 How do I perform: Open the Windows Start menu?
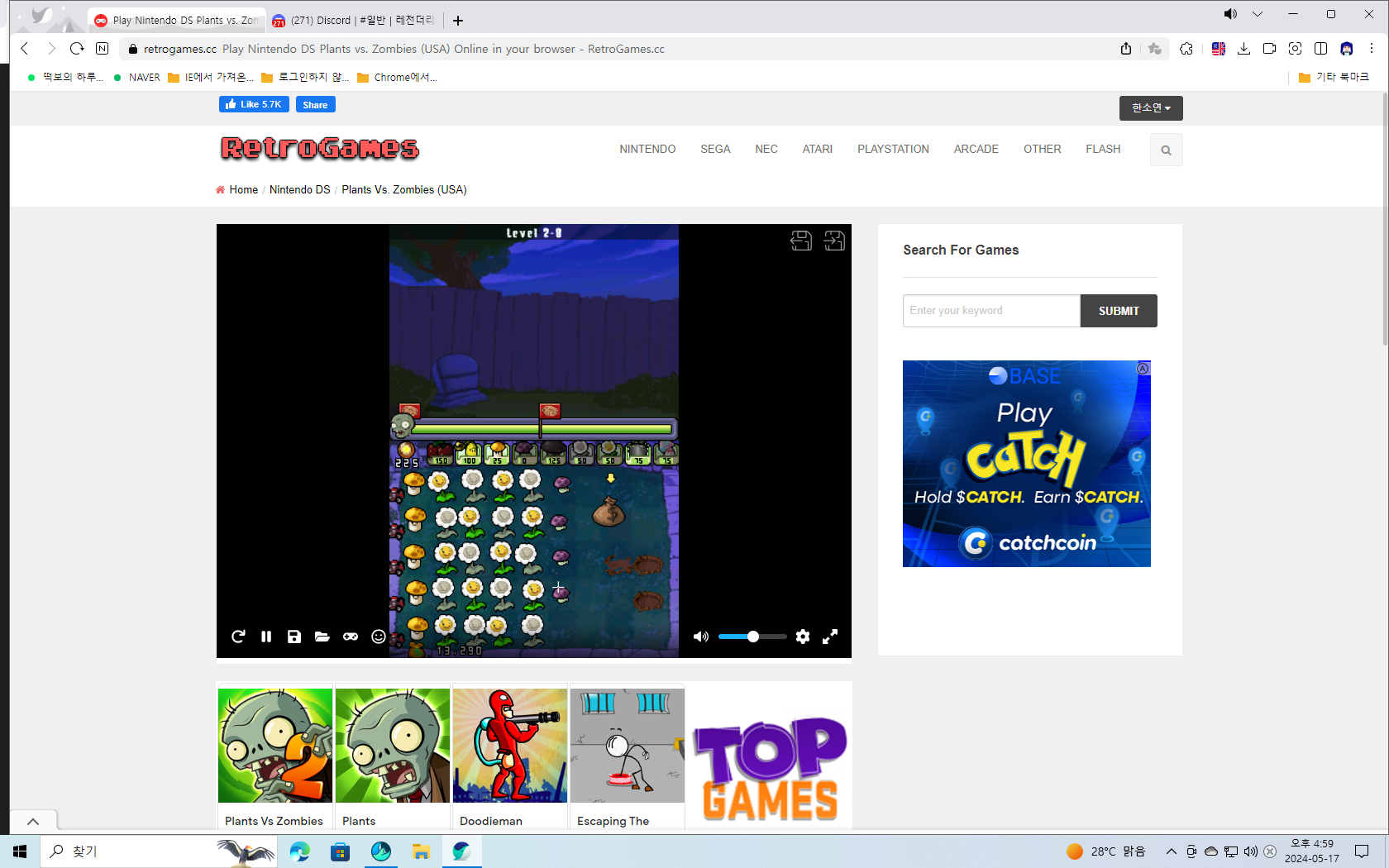point(20,851)
